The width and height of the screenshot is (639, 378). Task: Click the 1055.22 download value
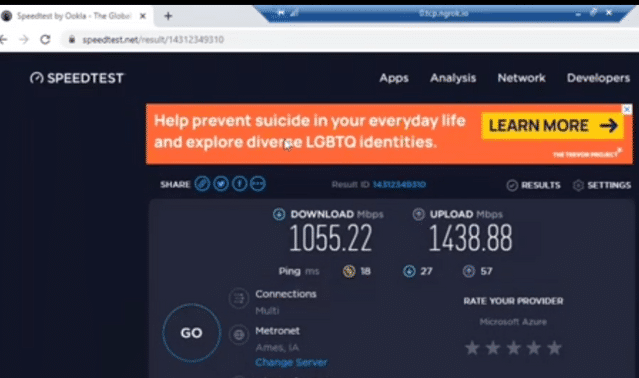point(331,238)
